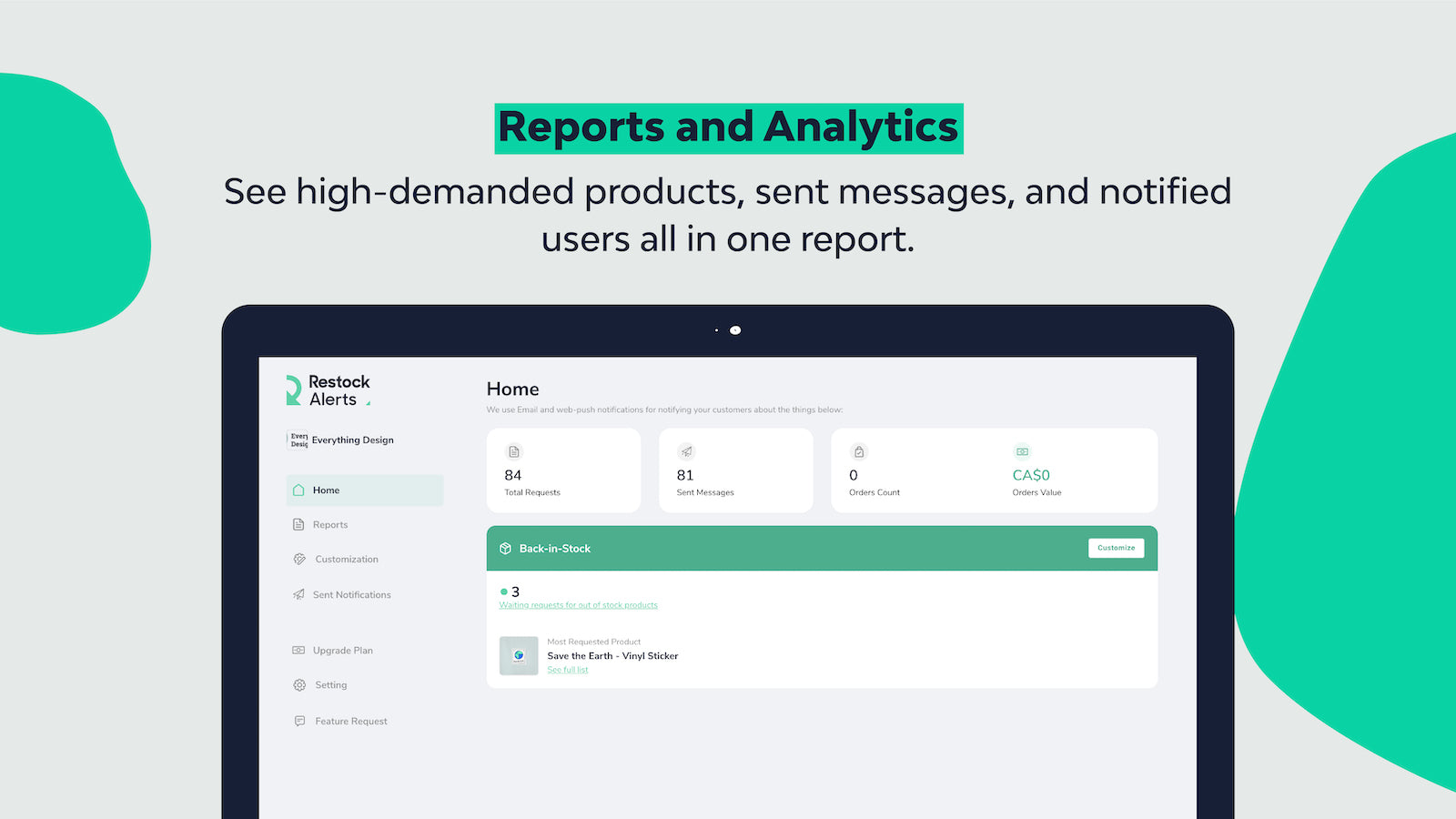The image size is (1456, 819).
Task: Click the 84 Total Requests value
Action: click(x=513, y=476)
